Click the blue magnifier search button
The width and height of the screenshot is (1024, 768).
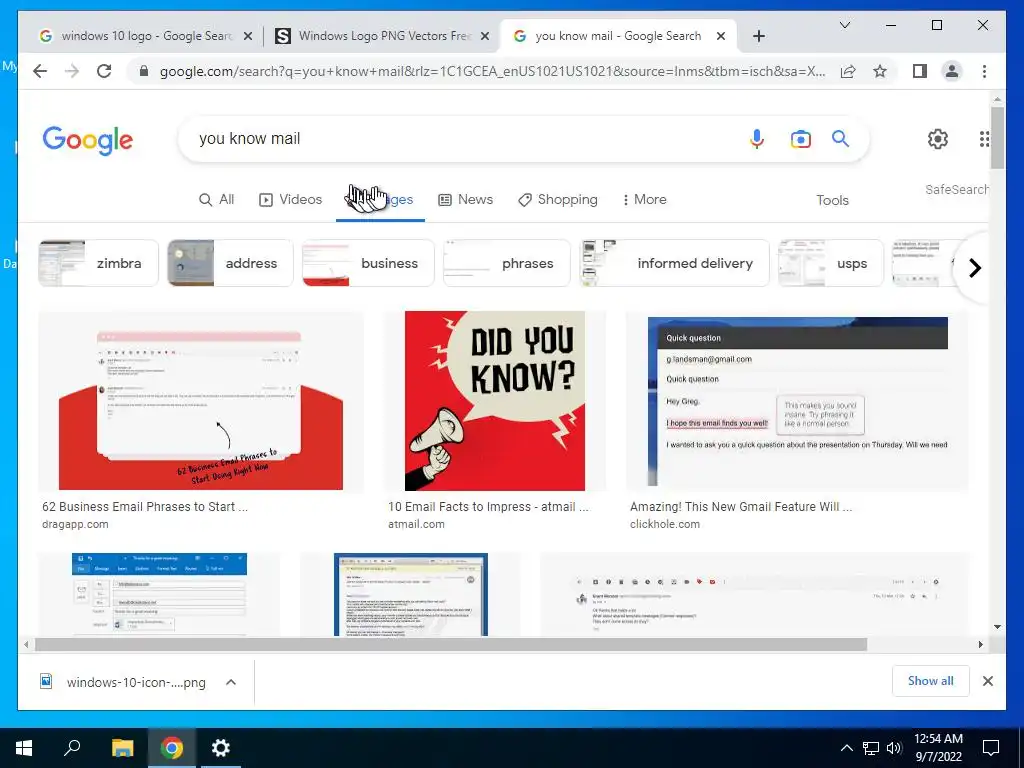click(x=840, y=138)
